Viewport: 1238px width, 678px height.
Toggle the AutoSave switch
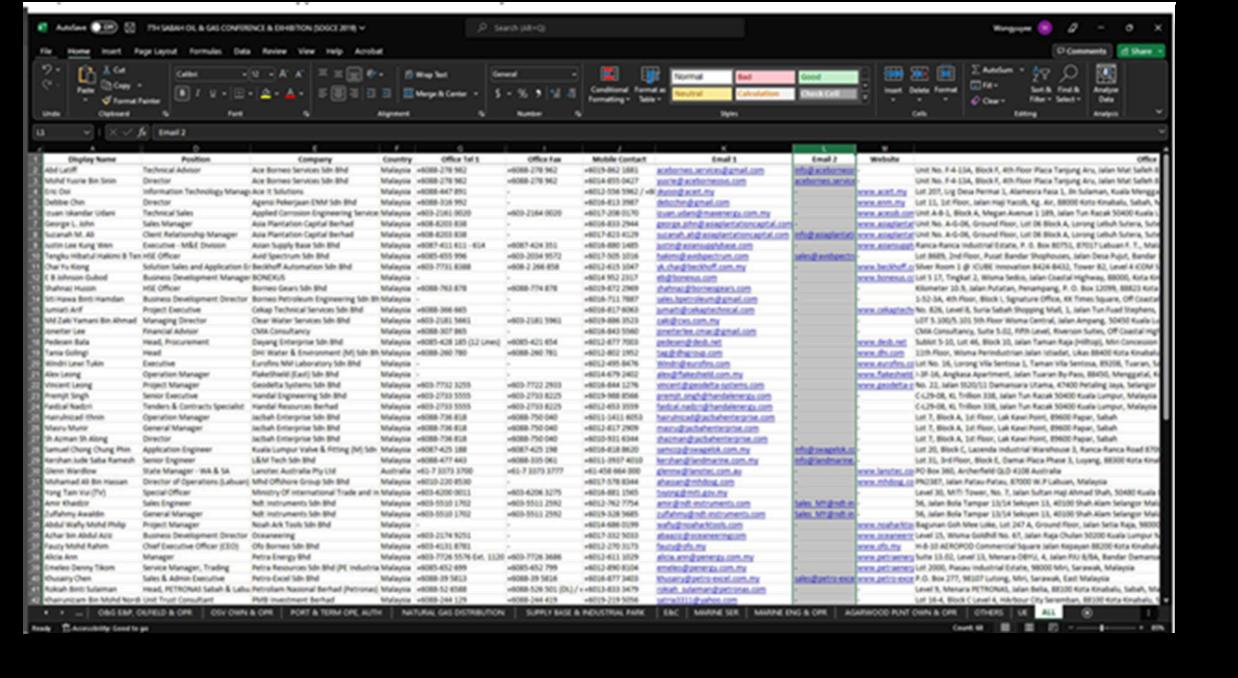(x=103, y=28)
